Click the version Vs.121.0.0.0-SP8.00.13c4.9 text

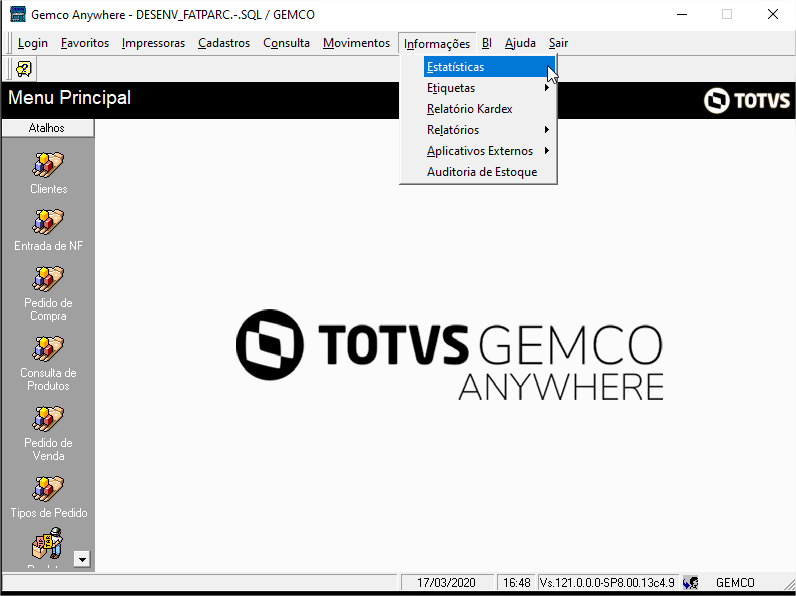[x=607, y=582]
